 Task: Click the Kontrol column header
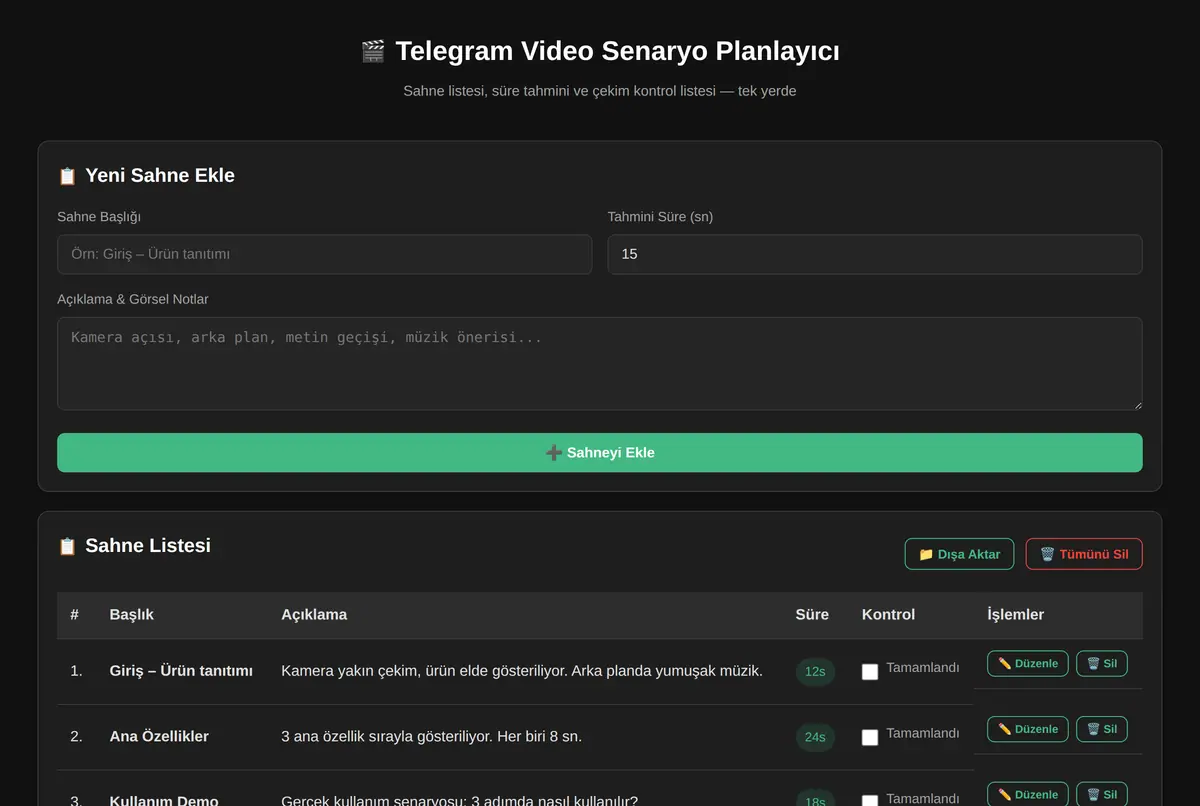coord(888,615)
